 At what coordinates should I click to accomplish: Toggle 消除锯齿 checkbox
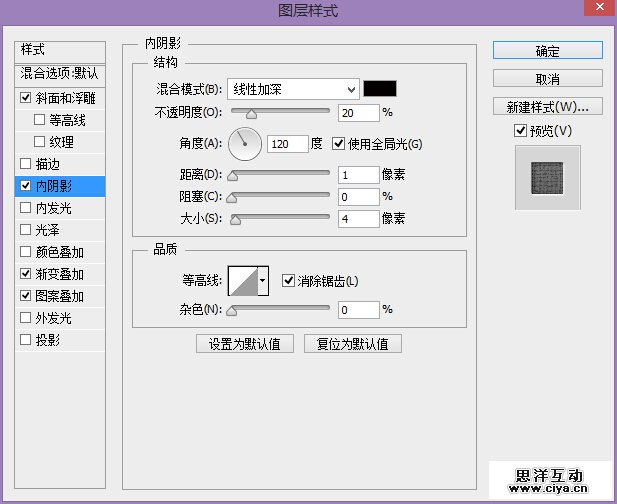pos(289,281)
